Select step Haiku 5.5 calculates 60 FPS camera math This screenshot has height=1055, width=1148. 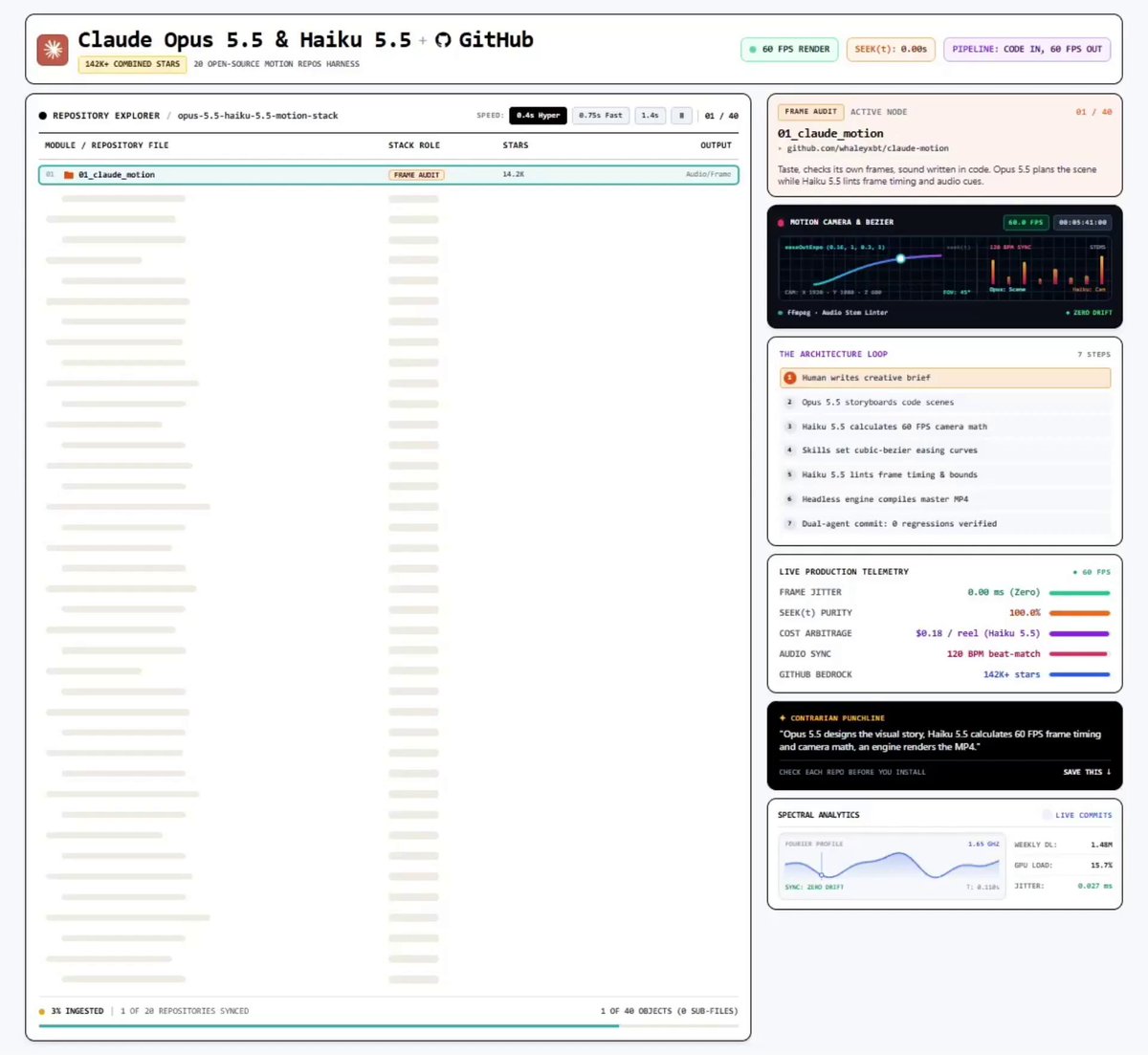[x=945, y=427]
